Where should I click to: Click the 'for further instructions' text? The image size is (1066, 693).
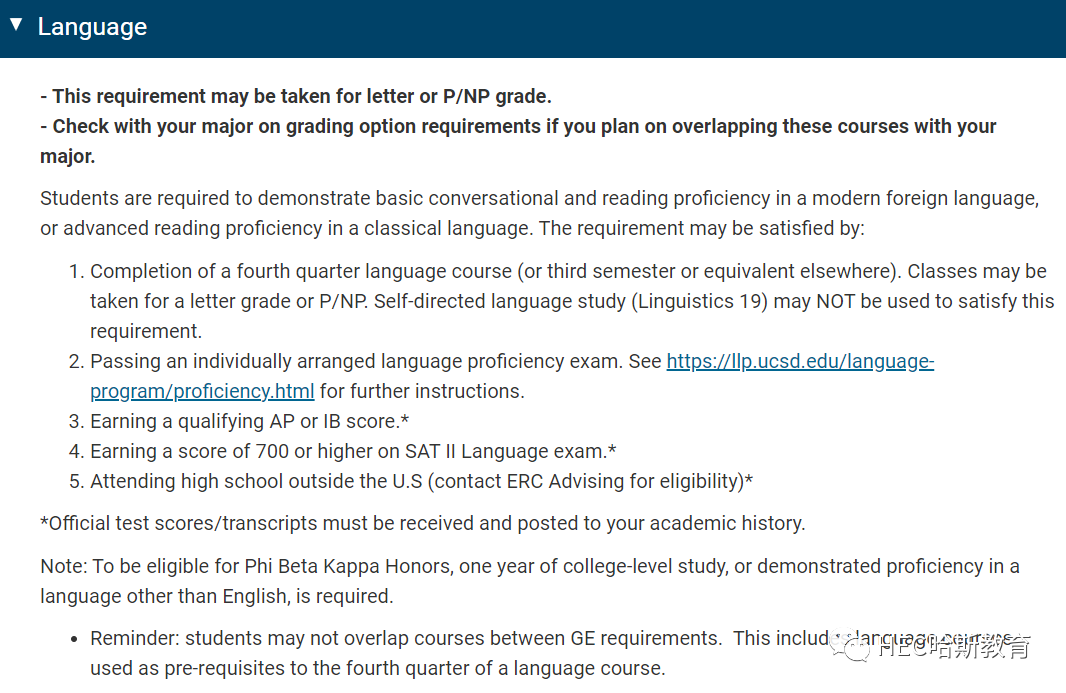422,391
